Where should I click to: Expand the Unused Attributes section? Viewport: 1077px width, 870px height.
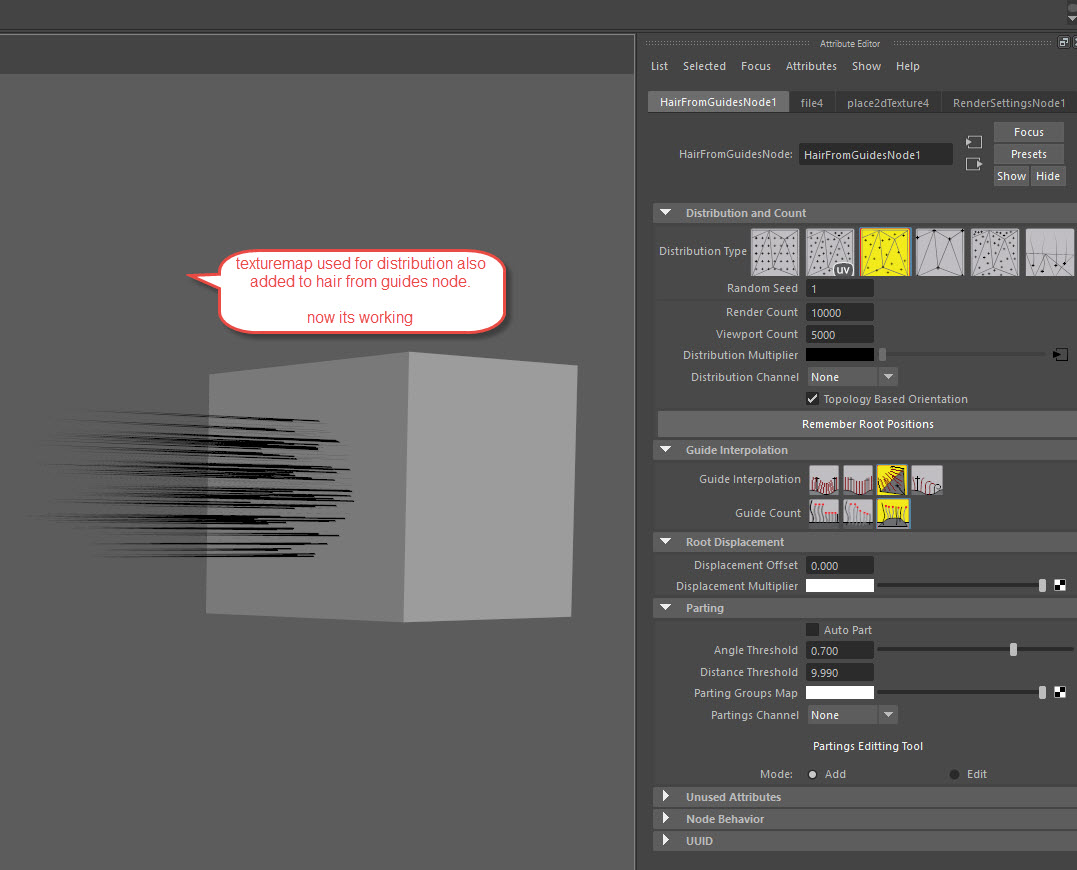pyautogui.click(x=666, y=797)
